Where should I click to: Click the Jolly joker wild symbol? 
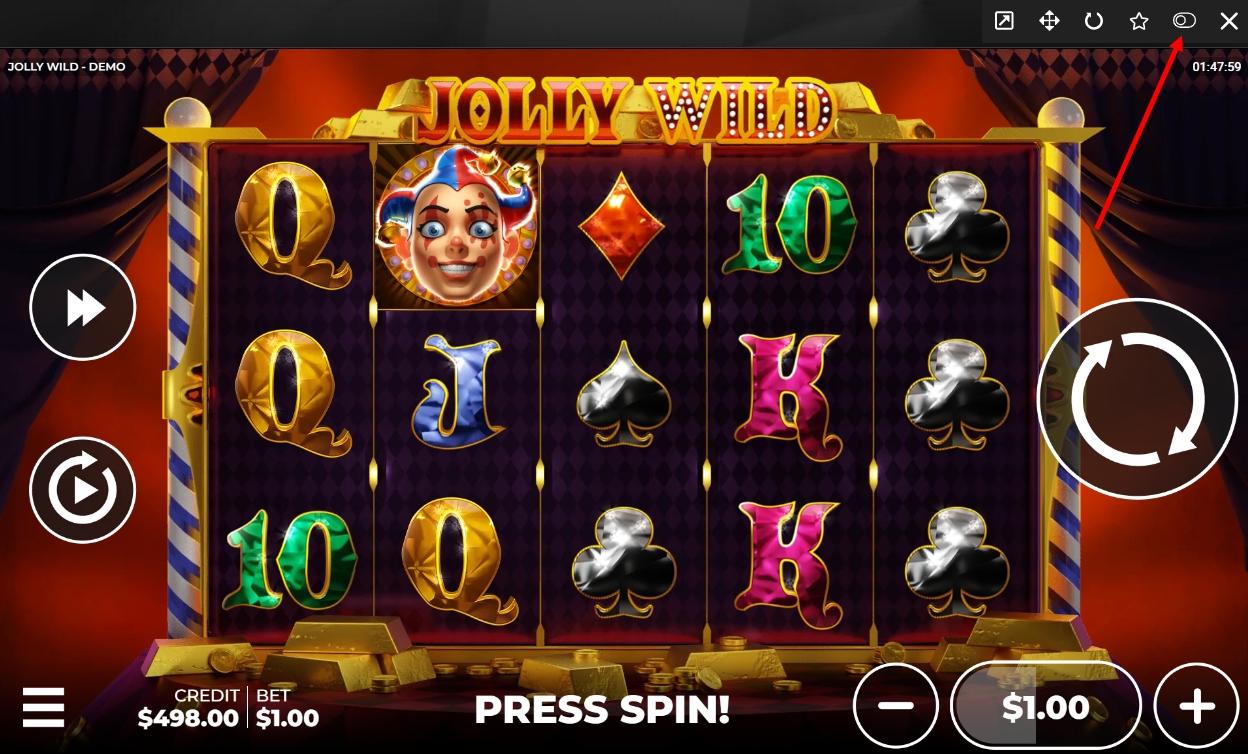point(456,226)
